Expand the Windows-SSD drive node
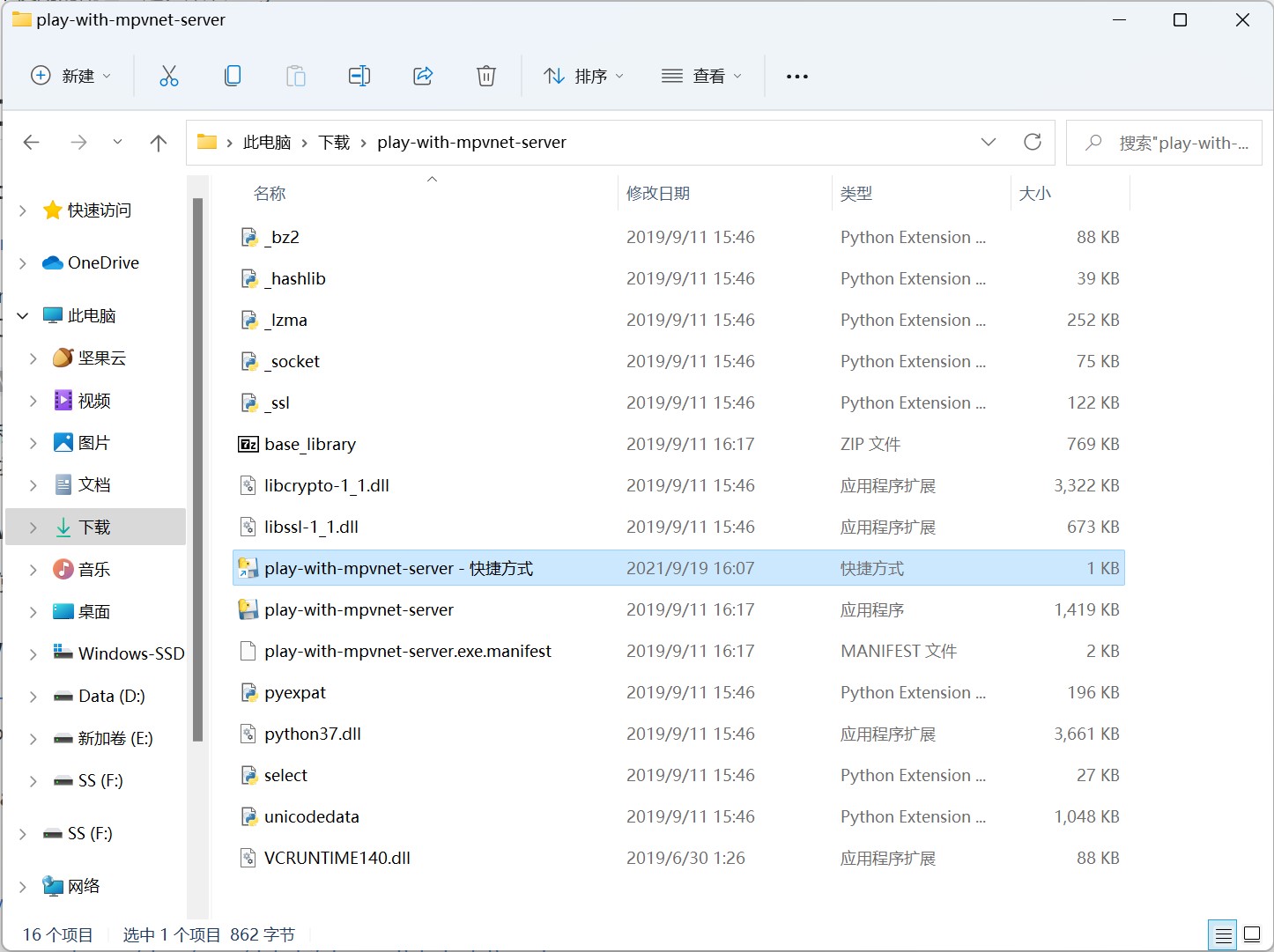1274x952 pixels. 33,654
